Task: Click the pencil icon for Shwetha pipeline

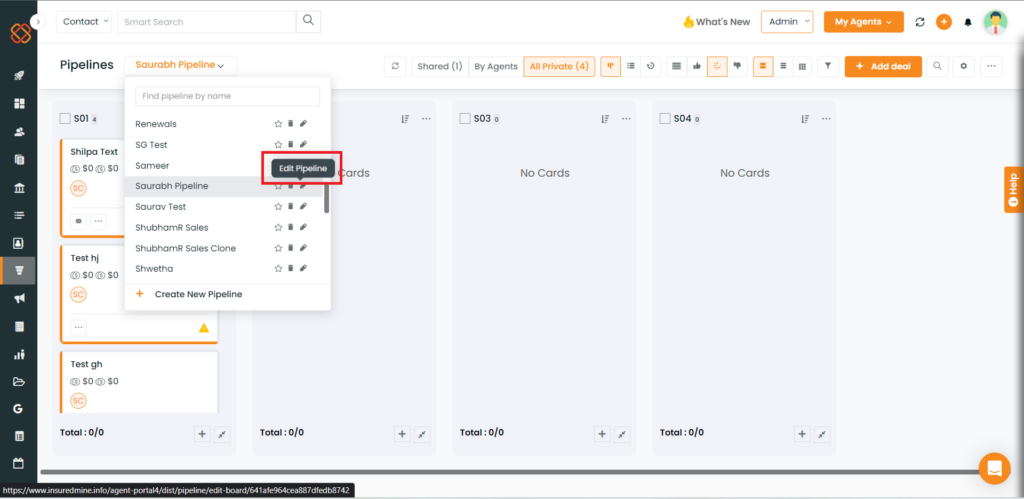Action: click(x=303, y=268)
